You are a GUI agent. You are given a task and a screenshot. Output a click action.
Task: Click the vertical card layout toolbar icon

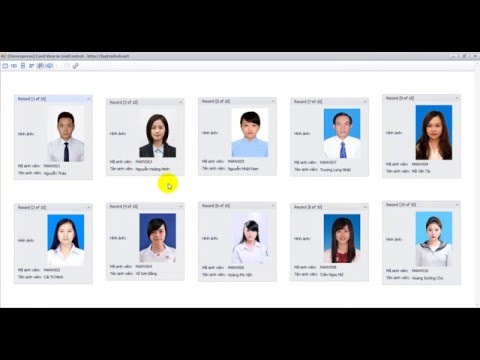click(x=23, y=66)
